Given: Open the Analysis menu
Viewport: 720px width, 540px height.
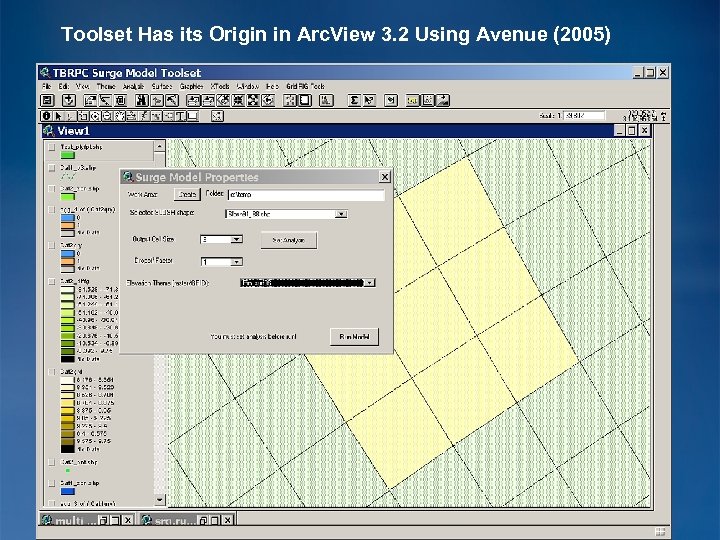Looking at the screenshot, I should click(133, 86).
